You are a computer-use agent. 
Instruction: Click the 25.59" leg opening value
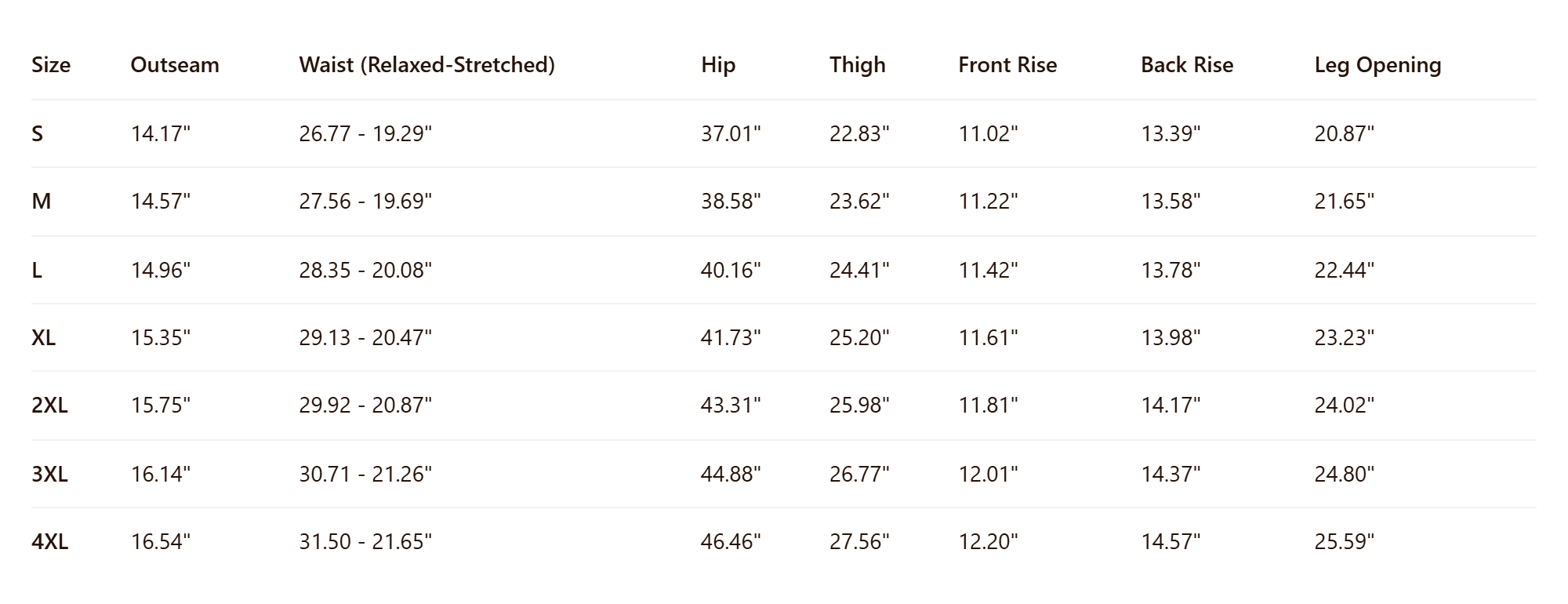[1344, 541]
